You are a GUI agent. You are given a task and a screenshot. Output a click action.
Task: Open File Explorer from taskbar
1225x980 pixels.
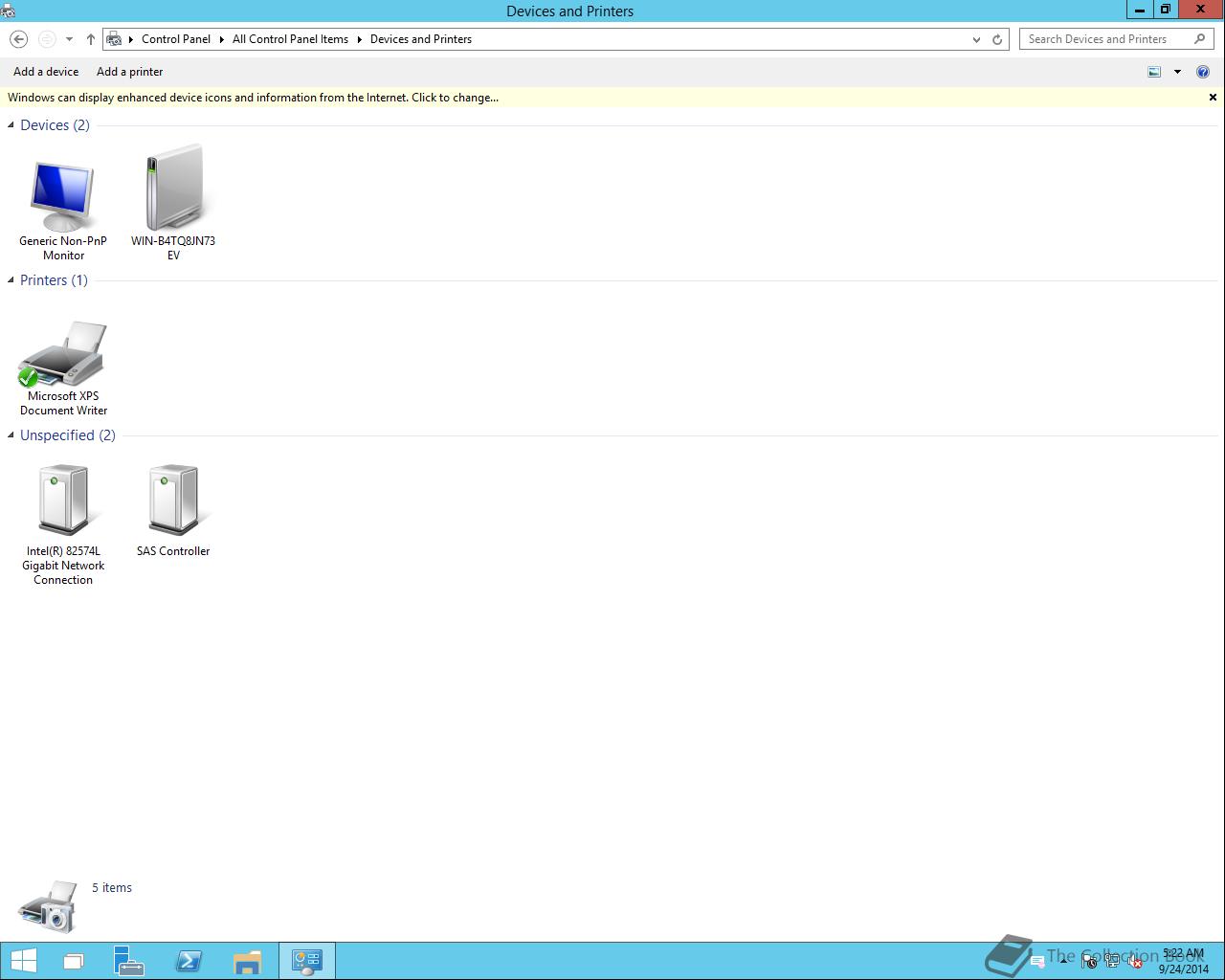(247, 961)
